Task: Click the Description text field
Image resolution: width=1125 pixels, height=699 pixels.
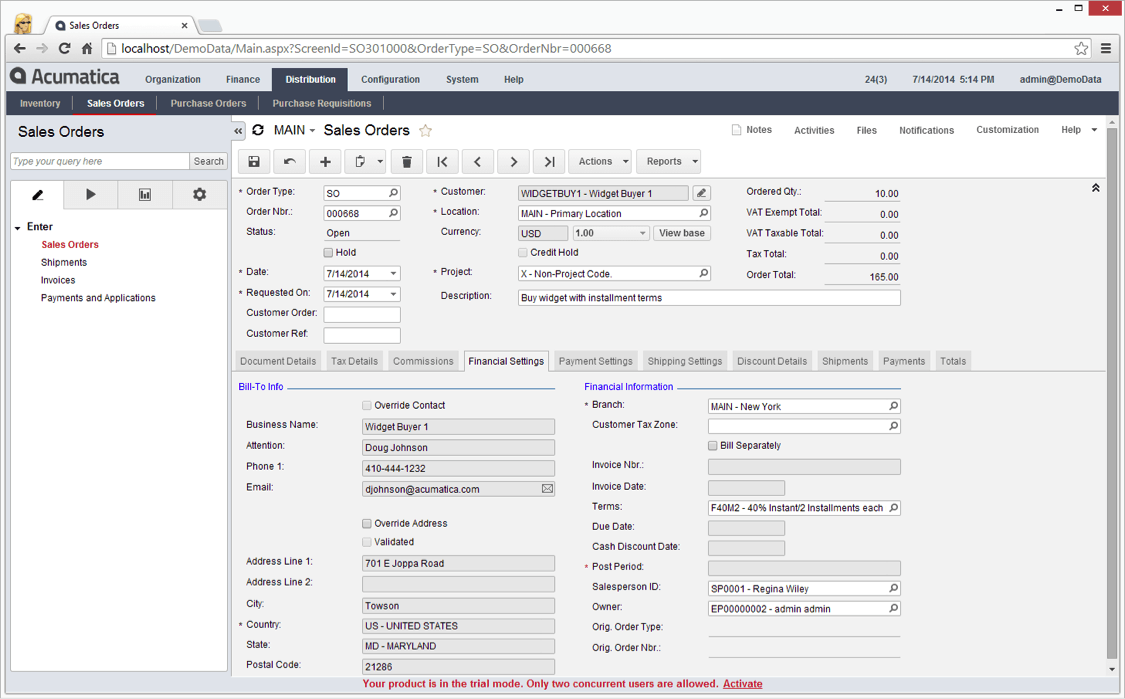Action: click(x=709, y=298)
